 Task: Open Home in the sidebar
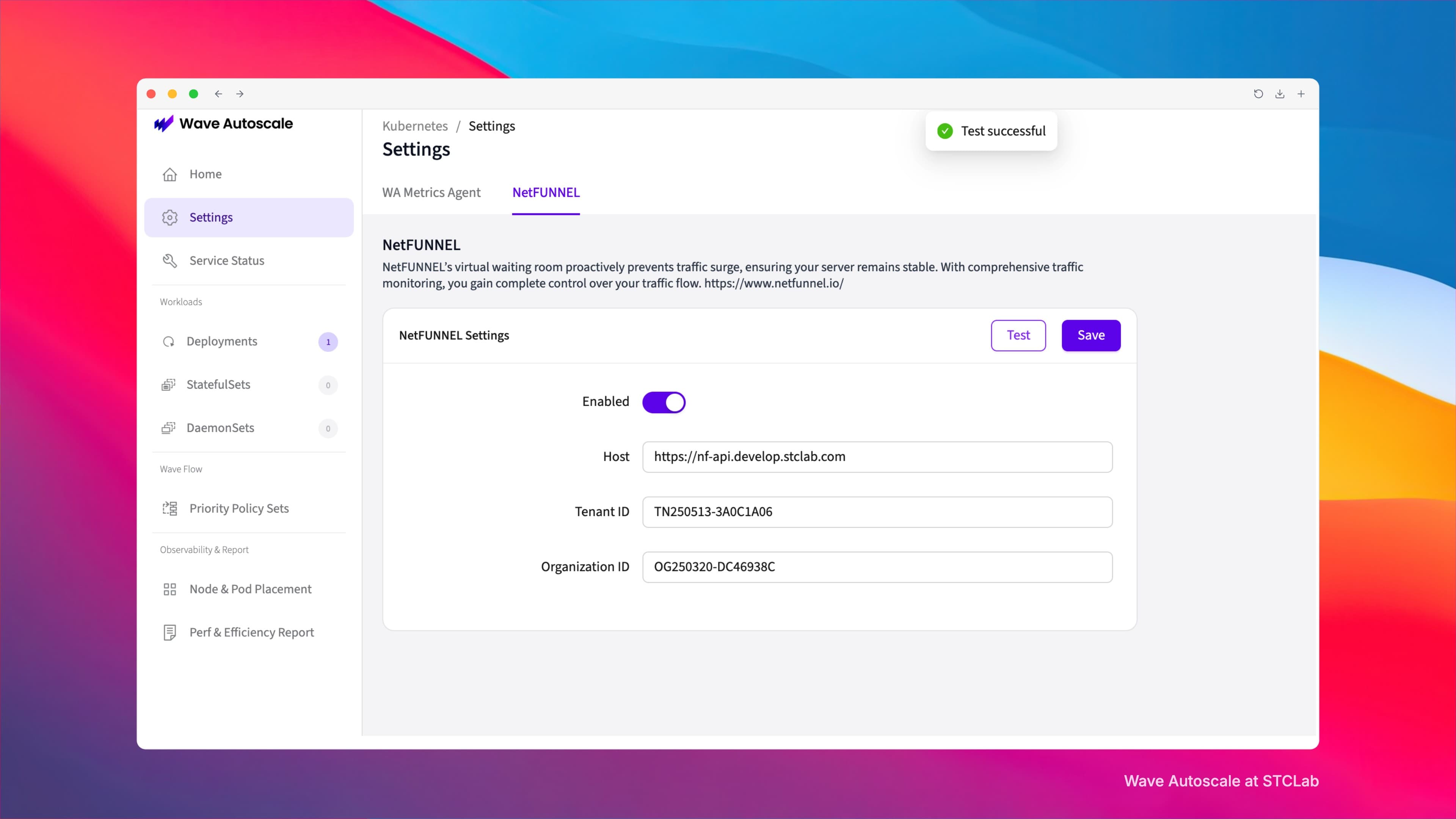249,174
